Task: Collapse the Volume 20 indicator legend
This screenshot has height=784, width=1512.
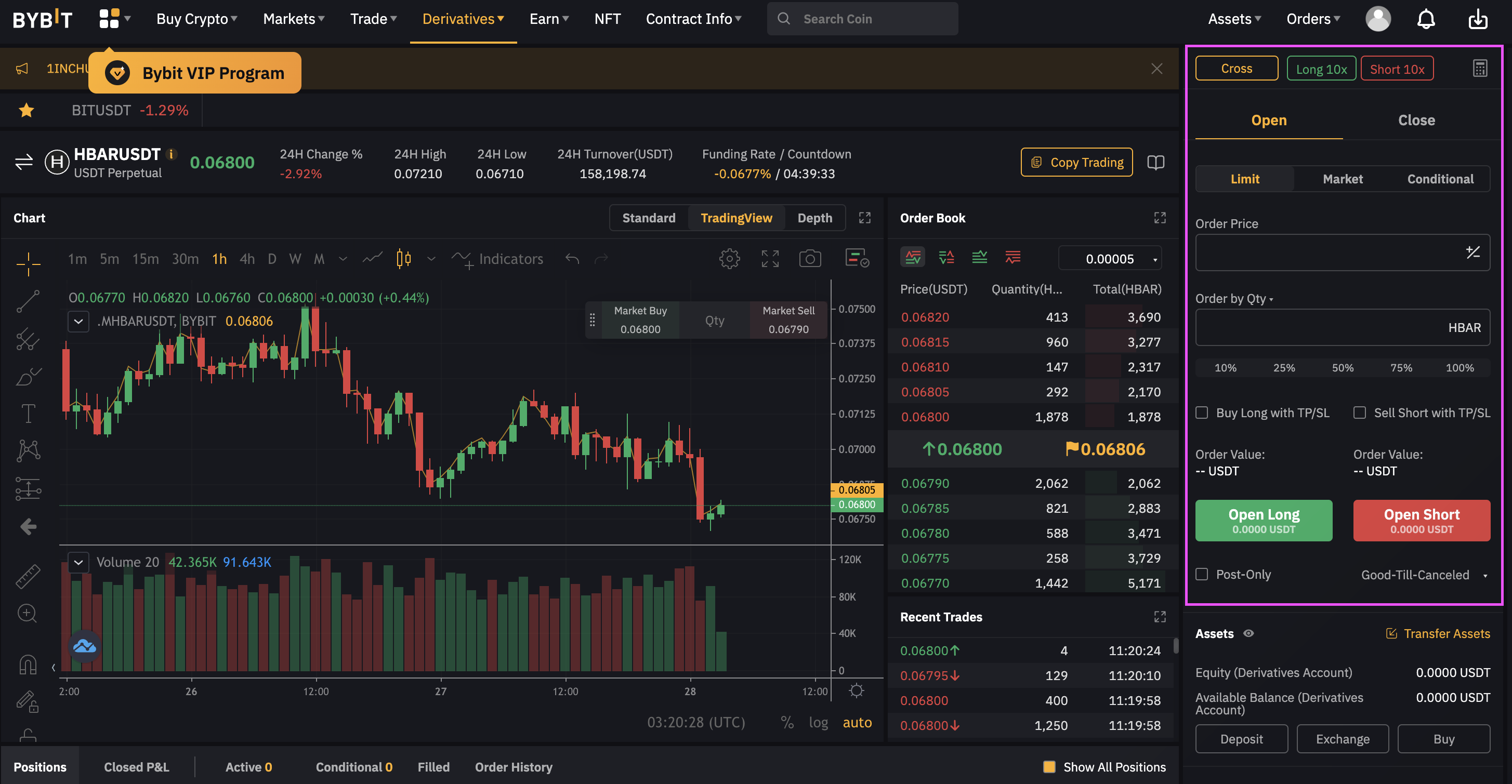Action: (78, 562)
